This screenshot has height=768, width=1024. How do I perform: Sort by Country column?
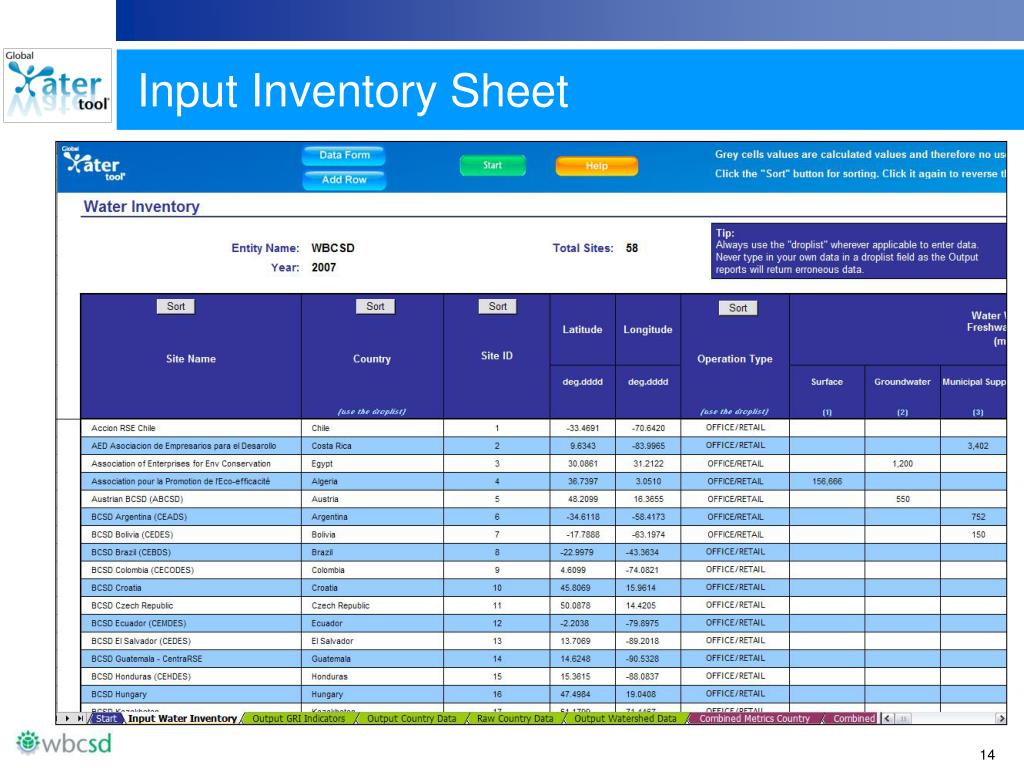(x=375, y=306)
